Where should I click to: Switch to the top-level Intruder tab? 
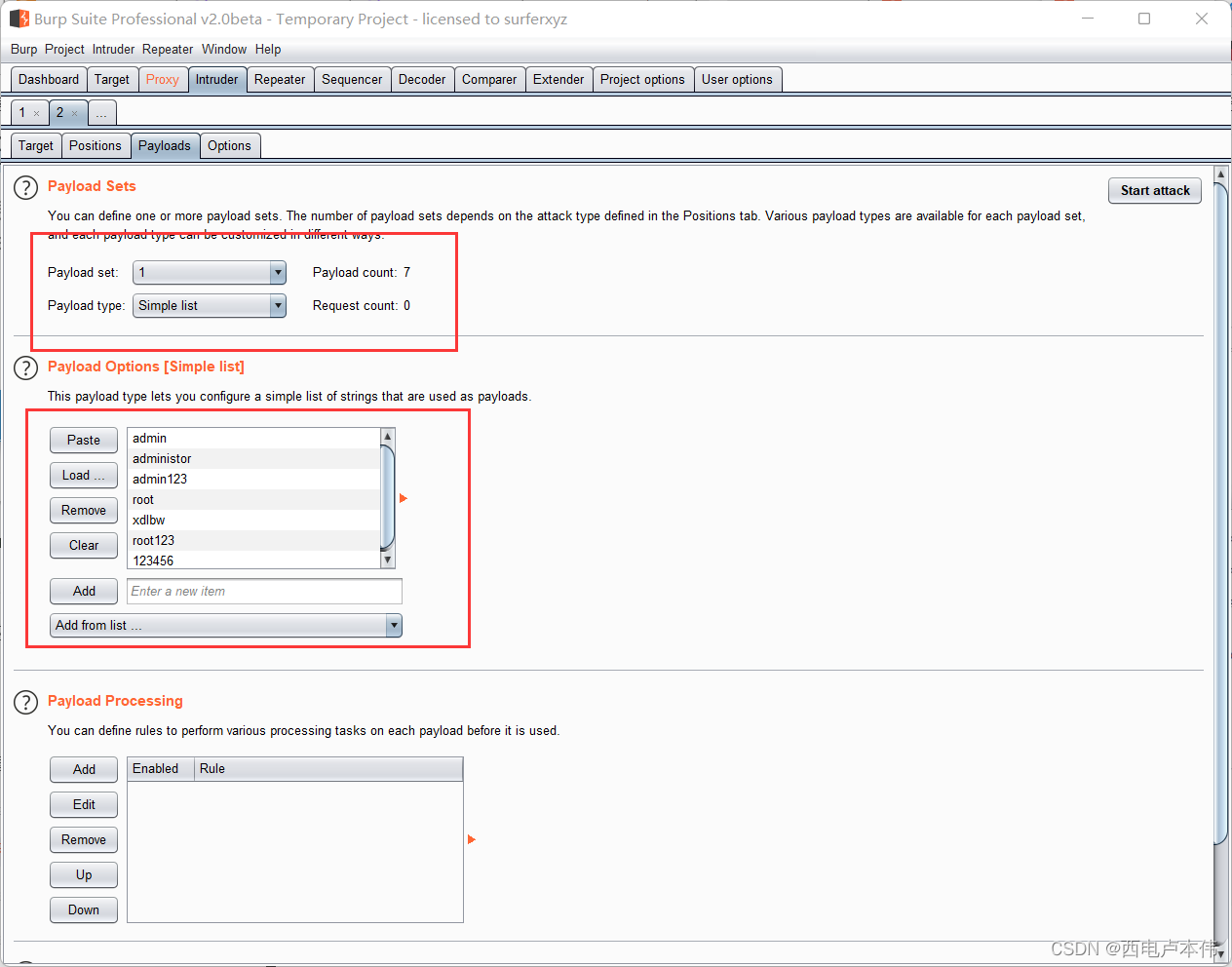pyautogui.click(x=216, y=80)
